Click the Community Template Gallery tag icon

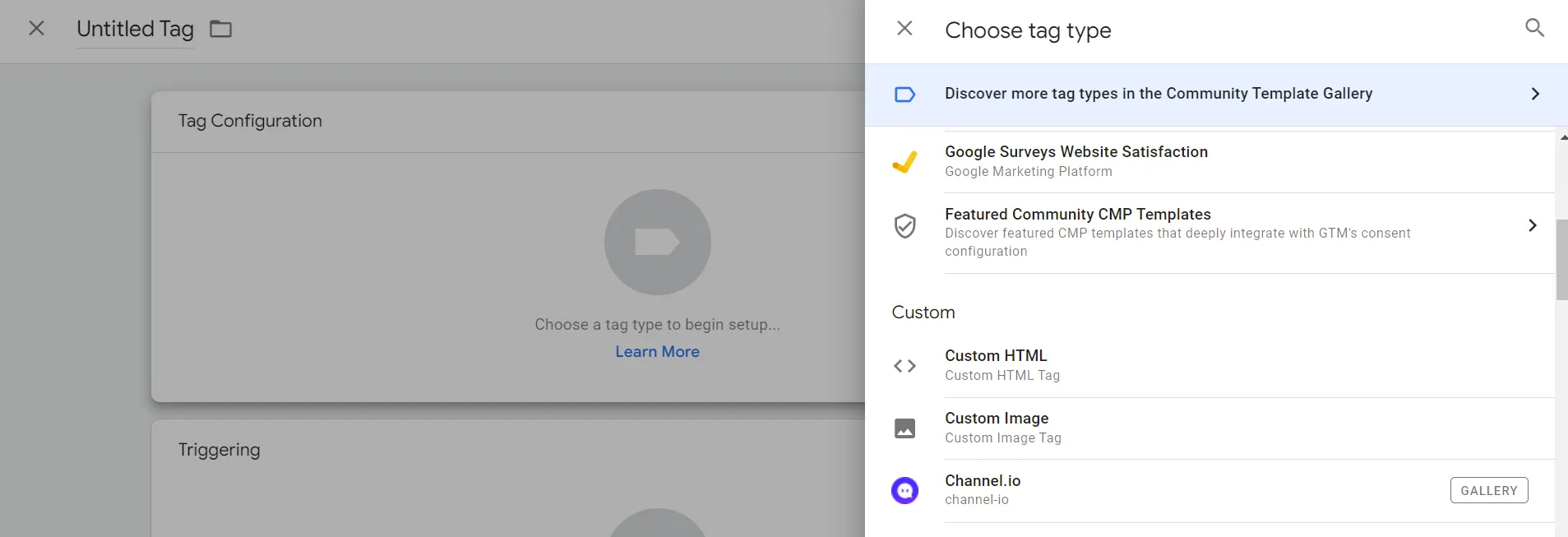904,95
